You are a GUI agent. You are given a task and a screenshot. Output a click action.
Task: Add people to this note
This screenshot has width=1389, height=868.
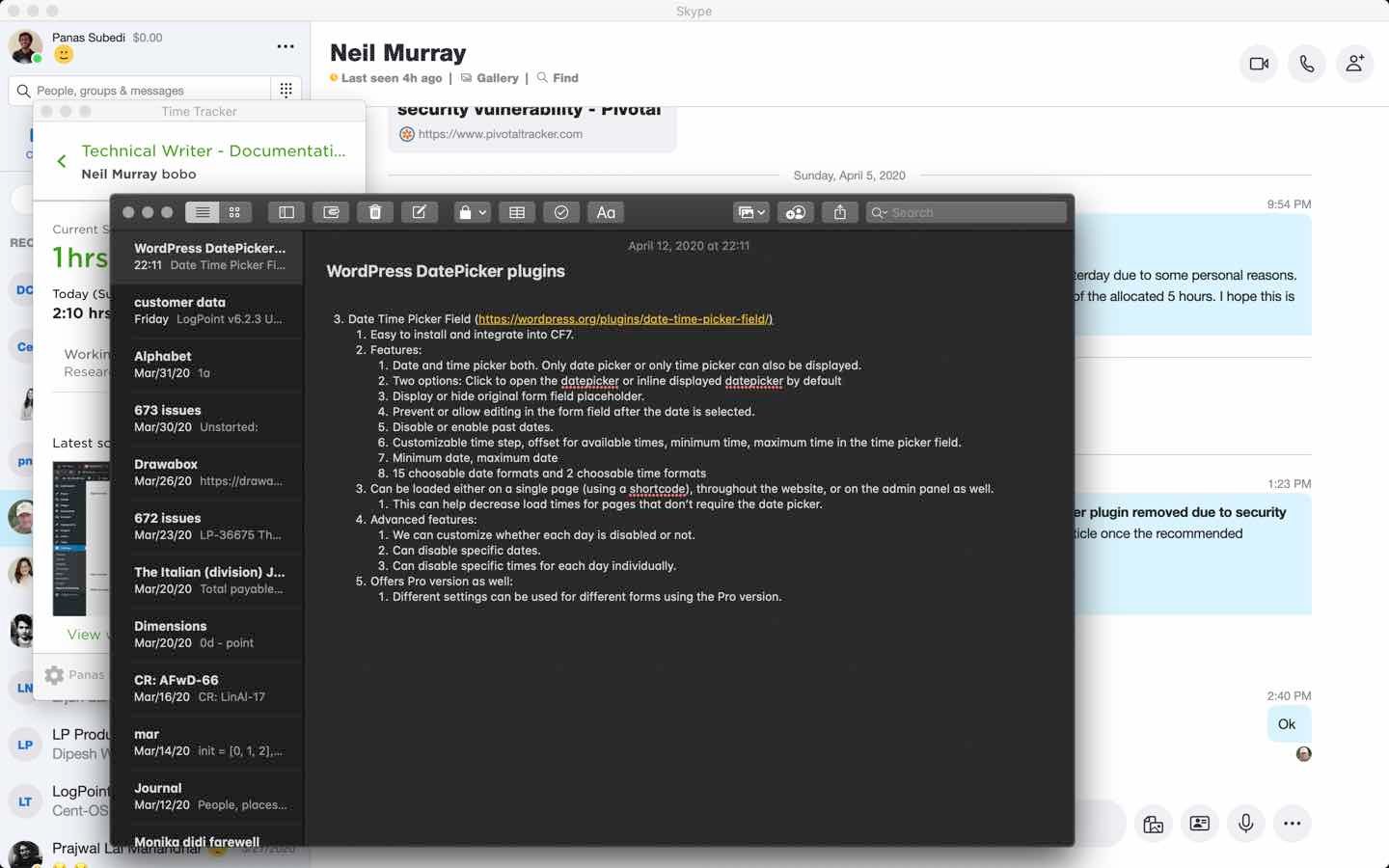[796, 212]
